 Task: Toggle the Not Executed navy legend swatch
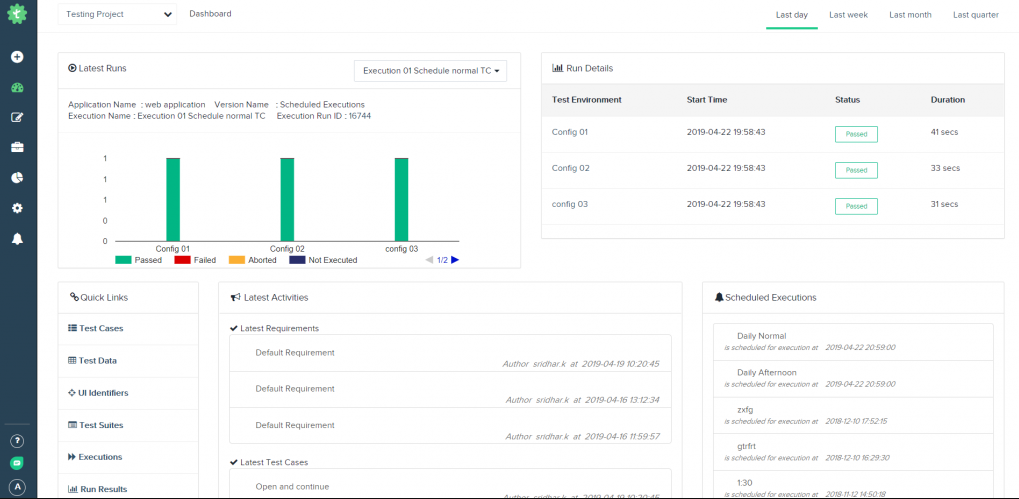pos(297,260)
